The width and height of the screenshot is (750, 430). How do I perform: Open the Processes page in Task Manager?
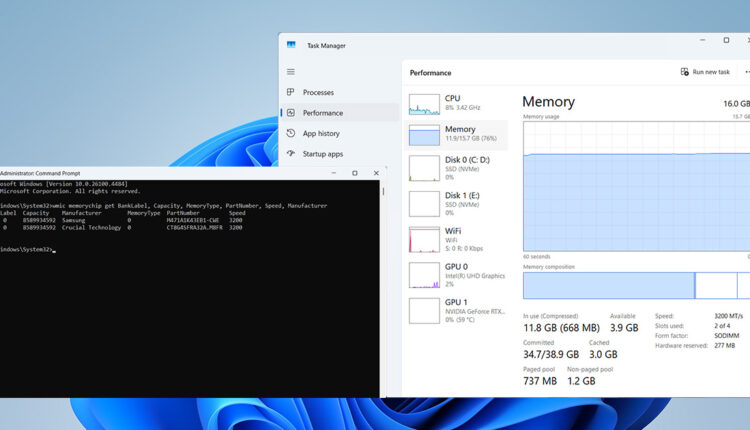[317, 92]
